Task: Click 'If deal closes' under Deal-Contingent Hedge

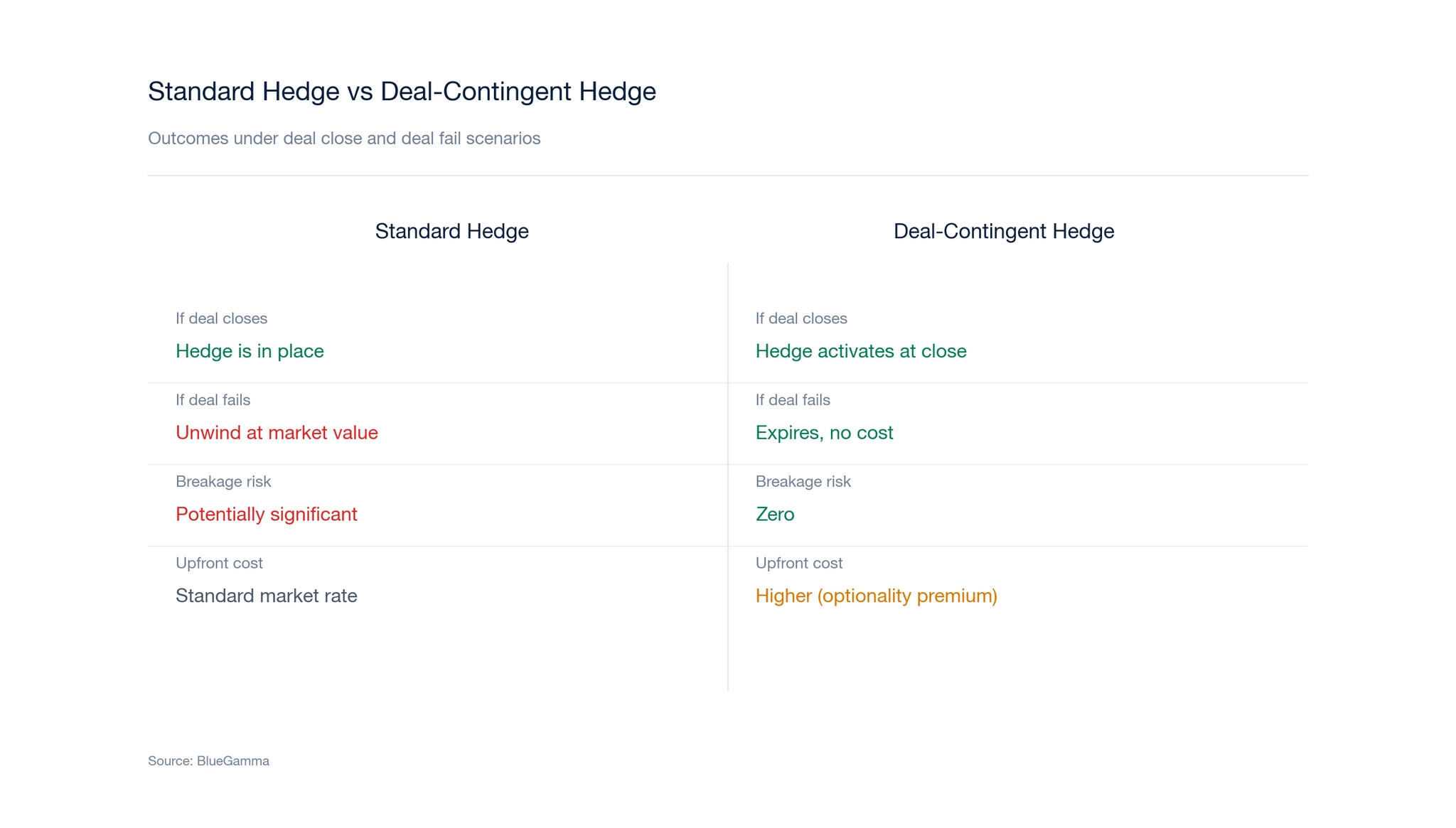Action: pyautogui.click(x=801, y=318)
